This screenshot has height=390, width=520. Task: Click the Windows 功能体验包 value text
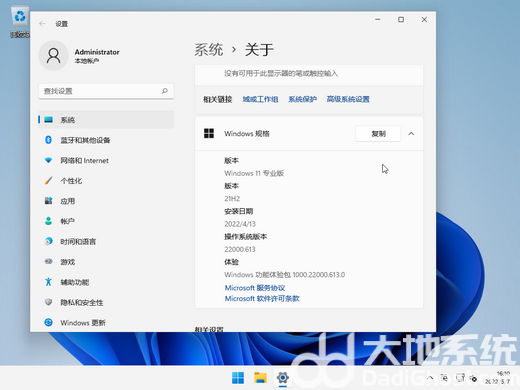pyautogui.click(x=285, y=275)
